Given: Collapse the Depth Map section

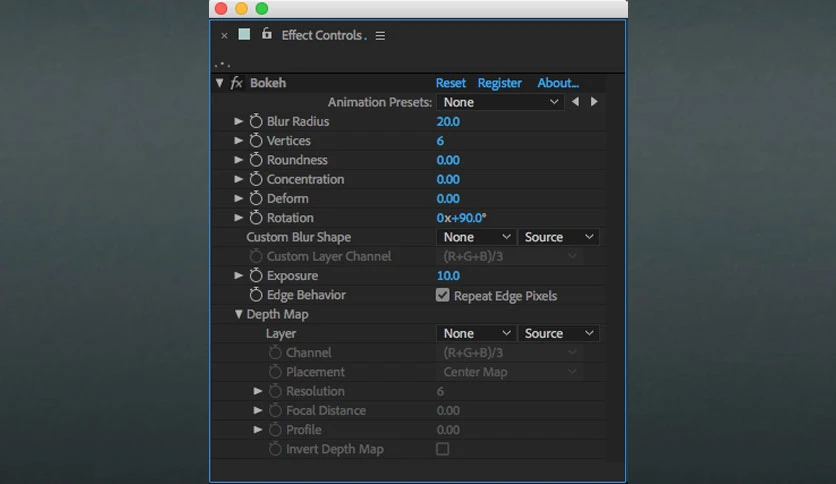Looking at the screenshot, I should (238, 314).
